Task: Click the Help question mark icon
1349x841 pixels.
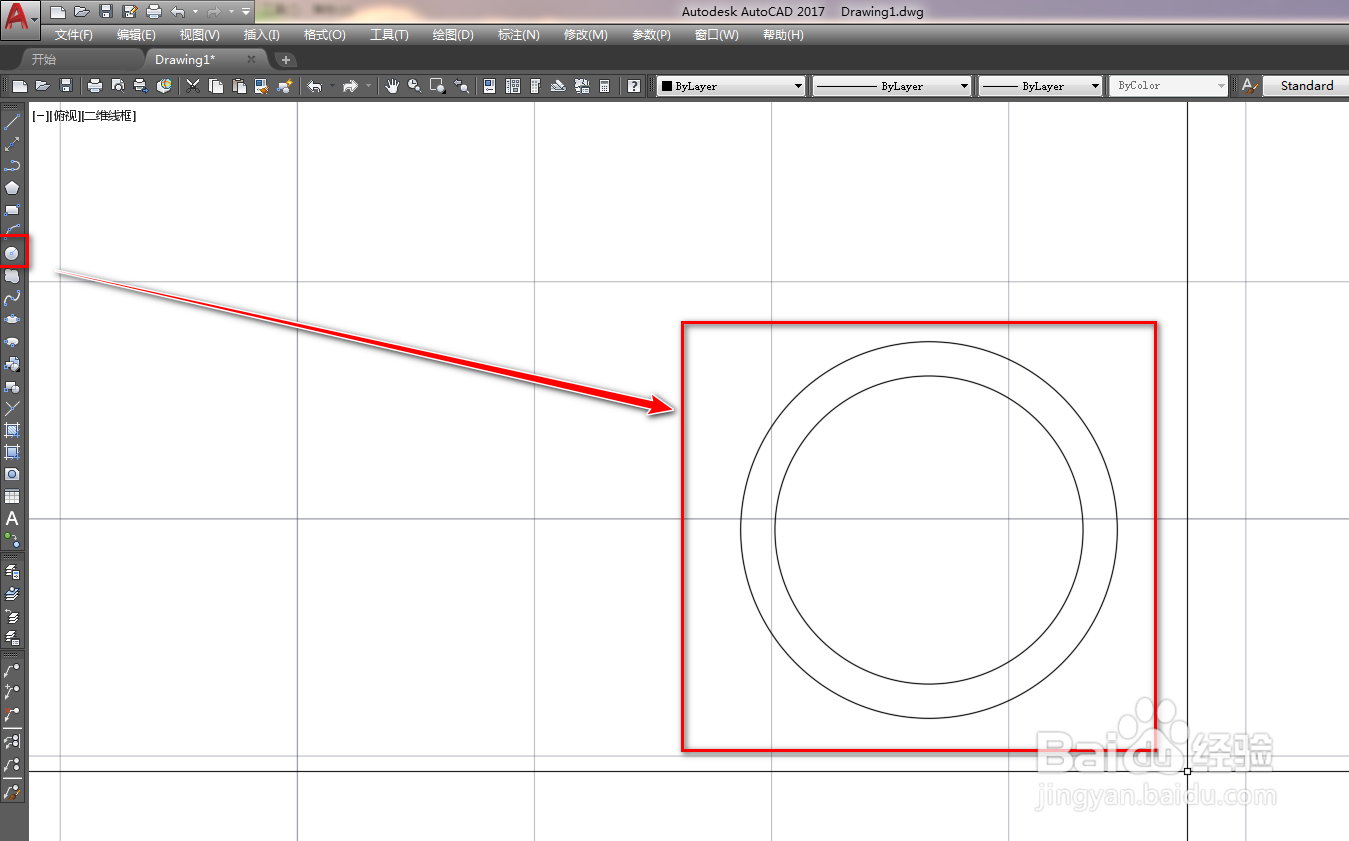Action: pyautogui.click(x=633, y=86)
